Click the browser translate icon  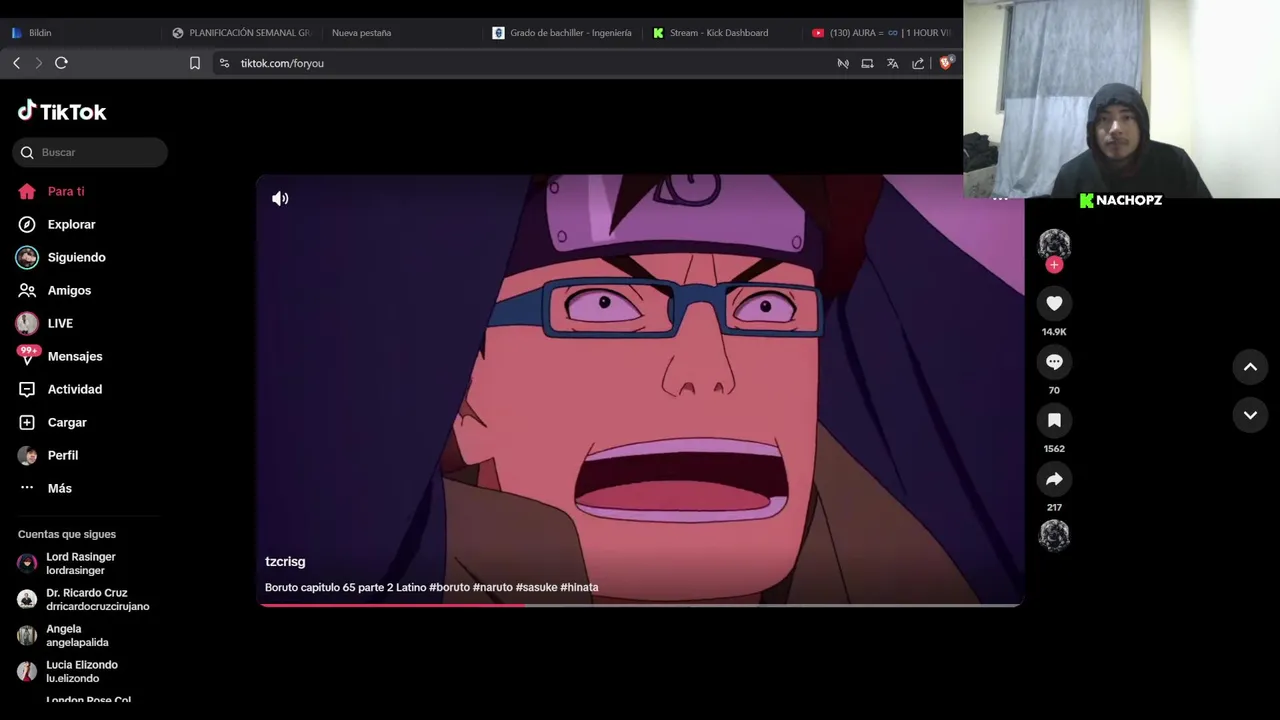(x=892, y=63)
